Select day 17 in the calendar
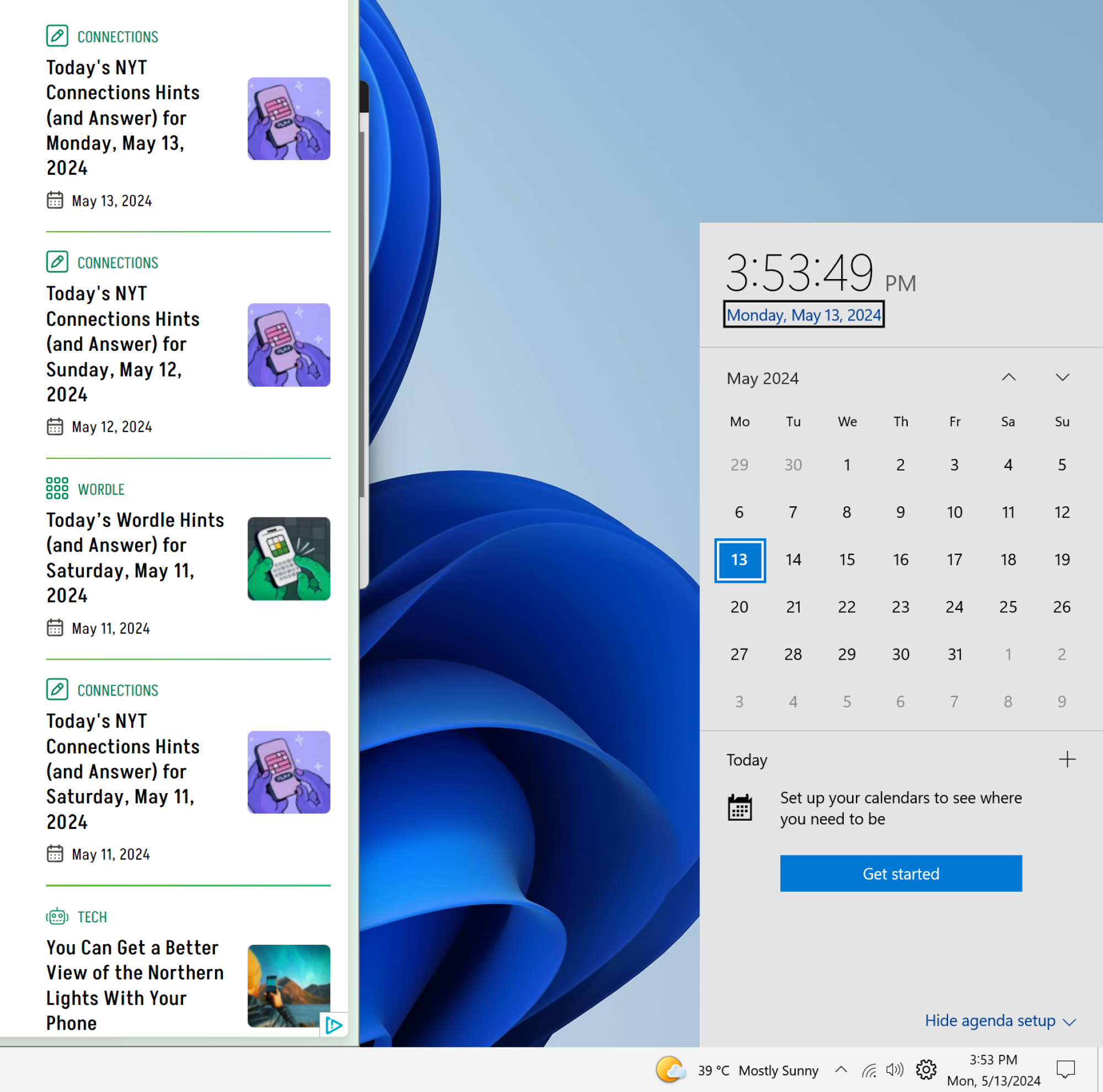This screenshot has width=1103, height=1092. click(955, 560)
